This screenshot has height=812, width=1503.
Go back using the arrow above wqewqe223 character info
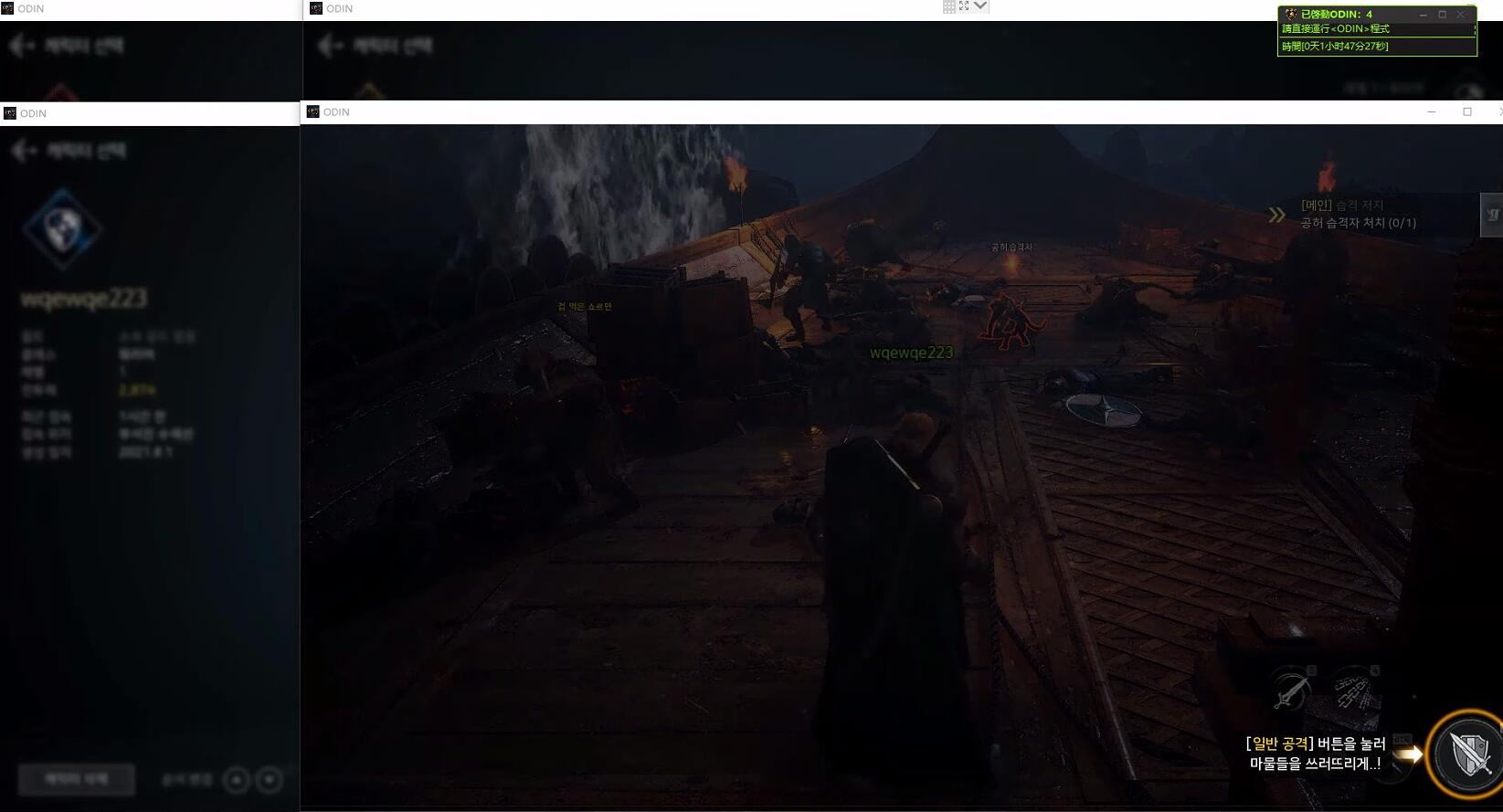pyautogui.click(x=22, y=151)
